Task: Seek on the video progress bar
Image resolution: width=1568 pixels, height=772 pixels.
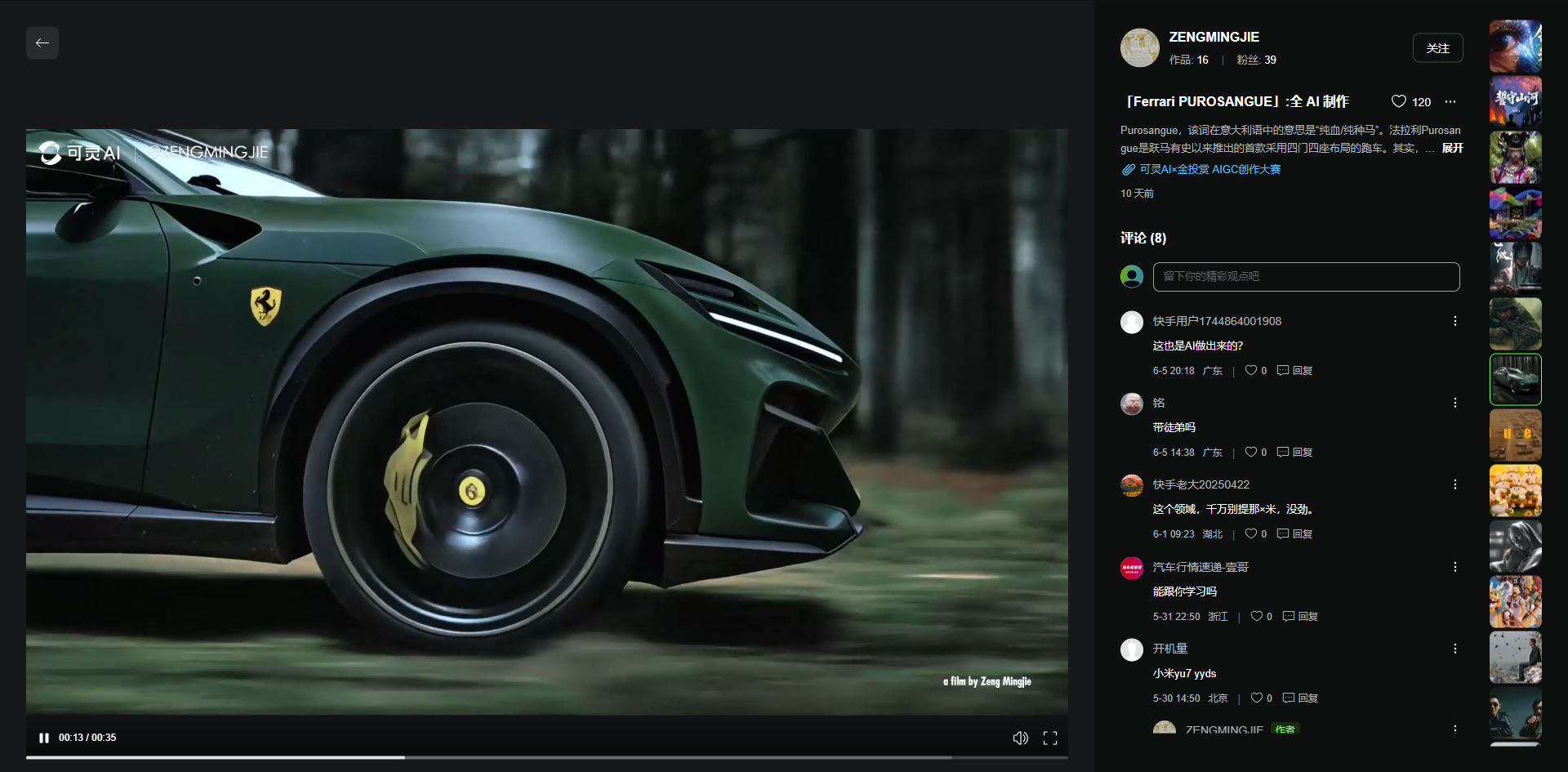Action: (547, 757)
